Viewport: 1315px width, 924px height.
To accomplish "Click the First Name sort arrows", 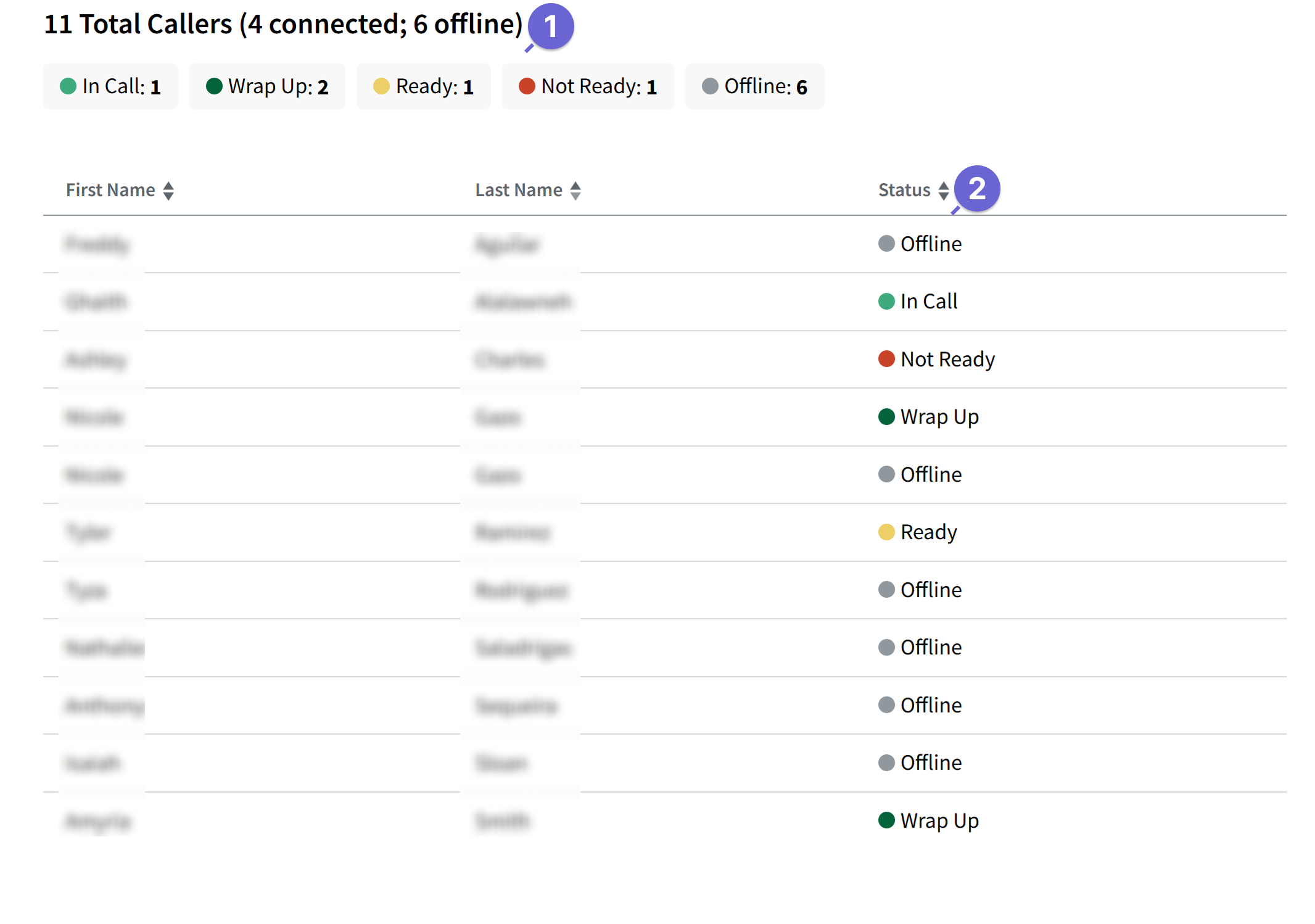I will coord(168,191).
